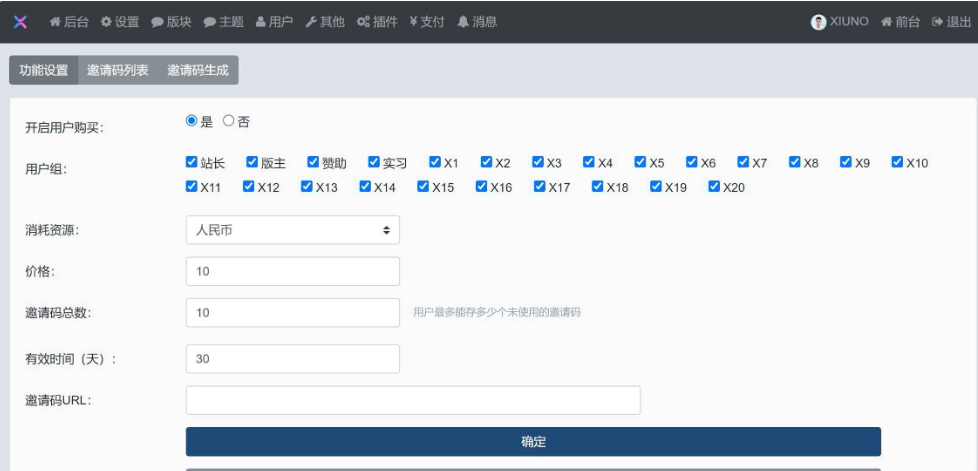Toggle the X16 group checkbox
The width and height of the screenshot is (978, 471).
(x=481, y=186)
